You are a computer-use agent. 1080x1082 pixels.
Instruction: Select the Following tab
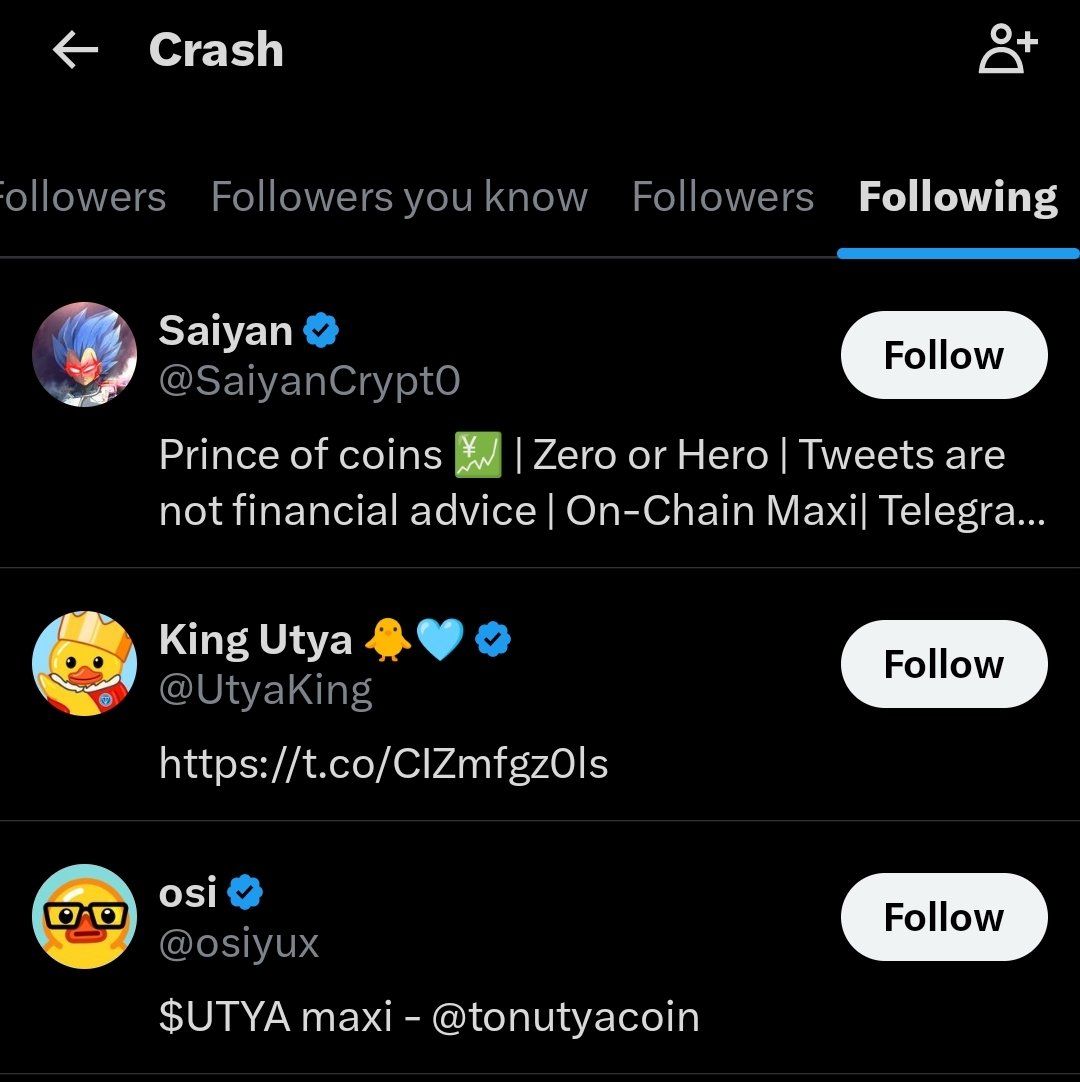[x=957, y=197]
